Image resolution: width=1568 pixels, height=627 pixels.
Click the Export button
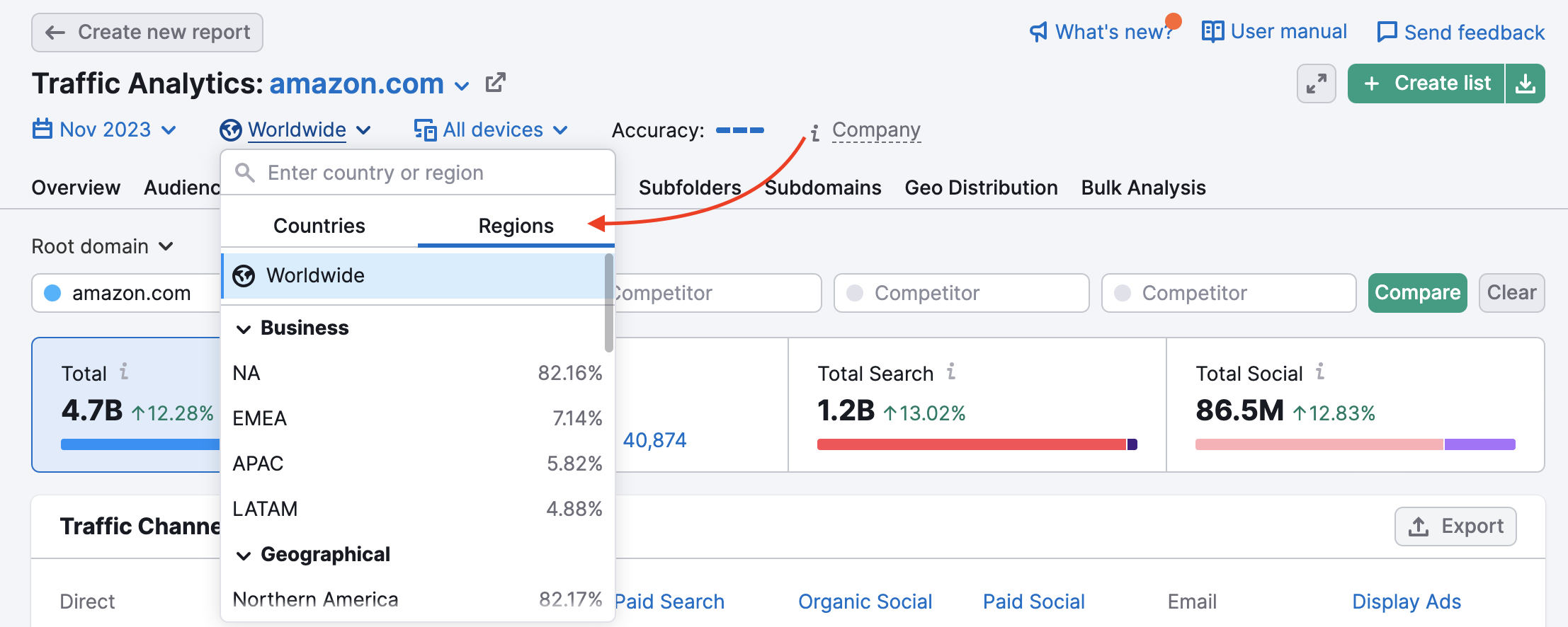(1455, 527)
